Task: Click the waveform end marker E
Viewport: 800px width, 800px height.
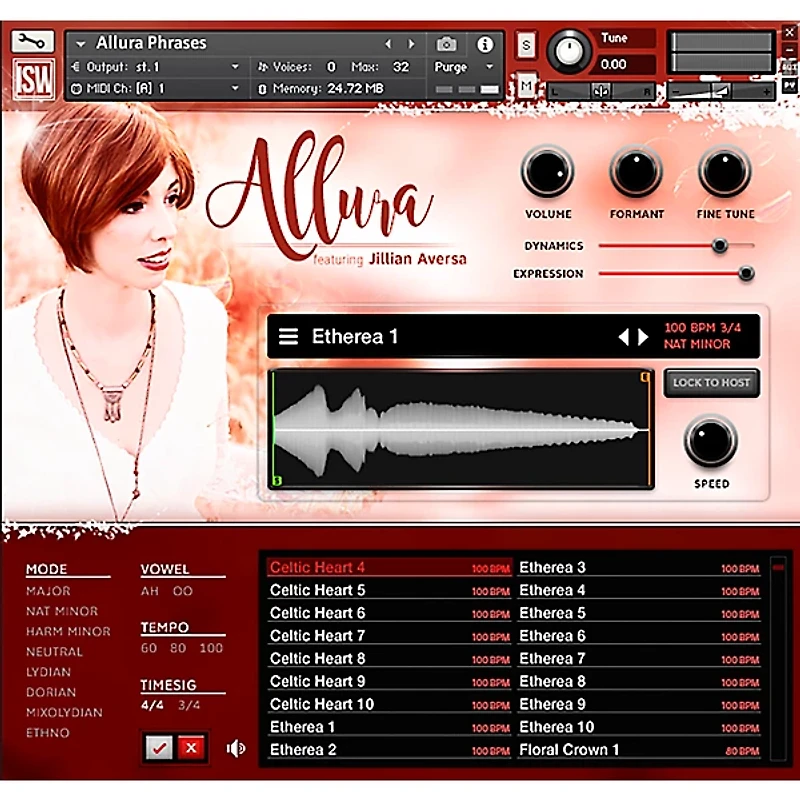Action: (x=645, y=377)
